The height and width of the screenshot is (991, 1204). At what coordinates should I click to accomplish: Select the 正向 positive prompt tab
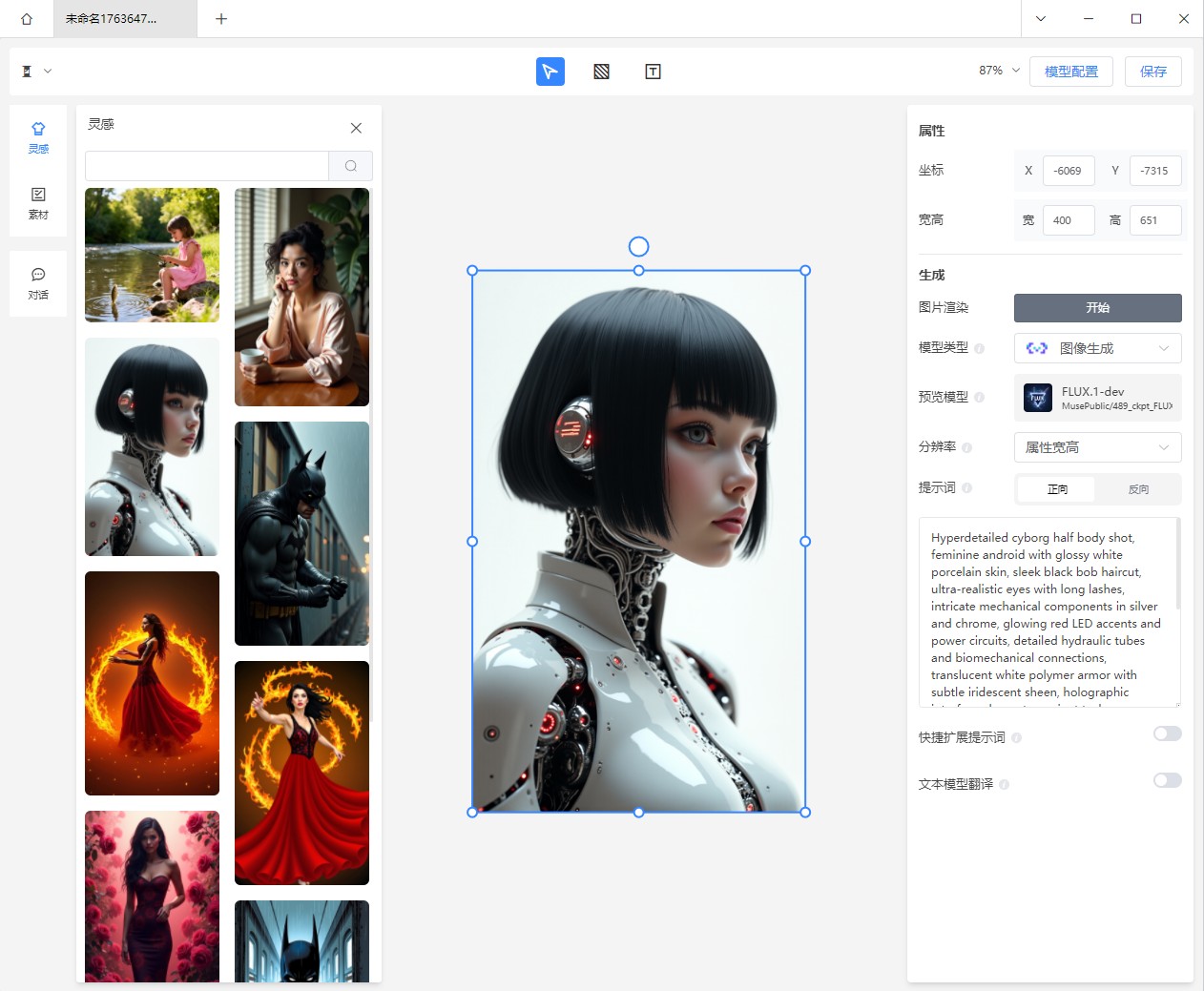click(1057, 489)
